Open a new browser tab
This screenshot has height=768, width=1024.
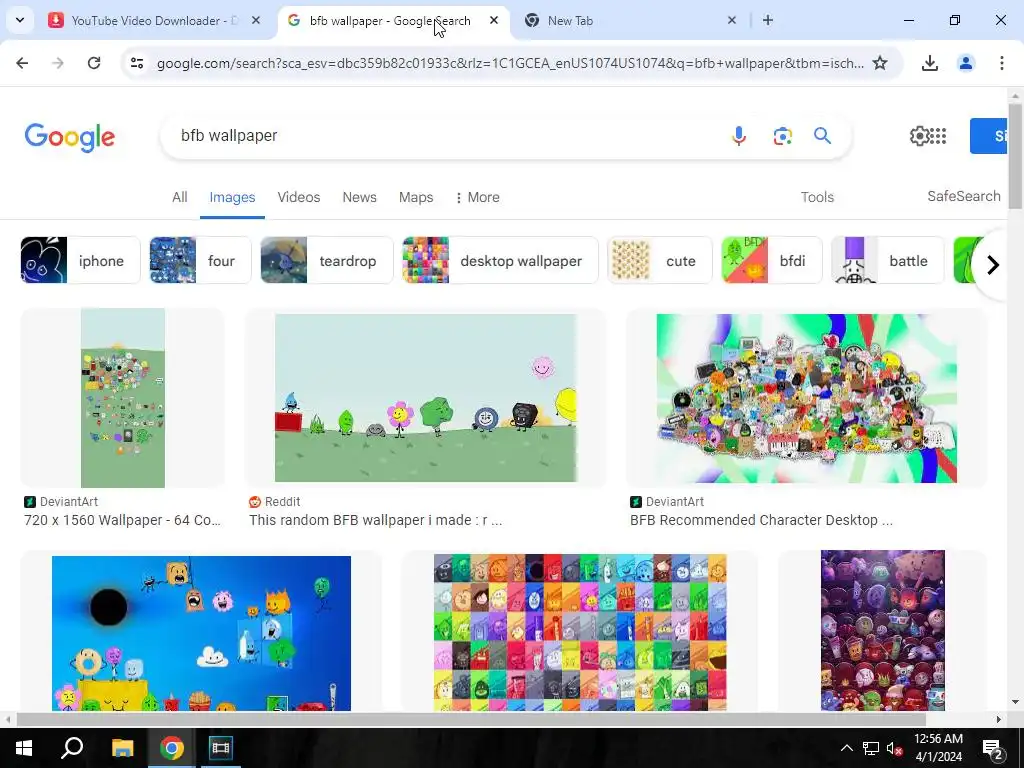[x=768, y=20]
